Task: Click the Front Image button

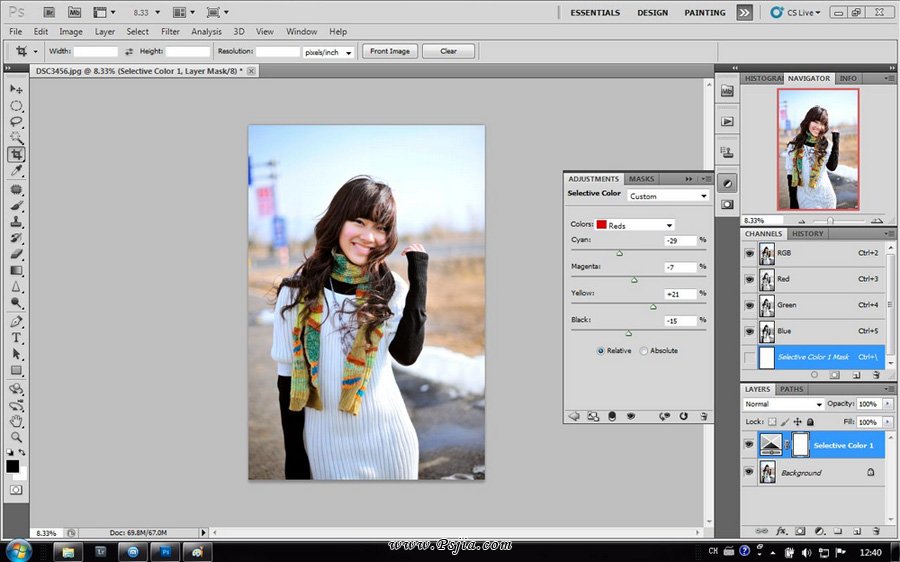Action: 389,51
